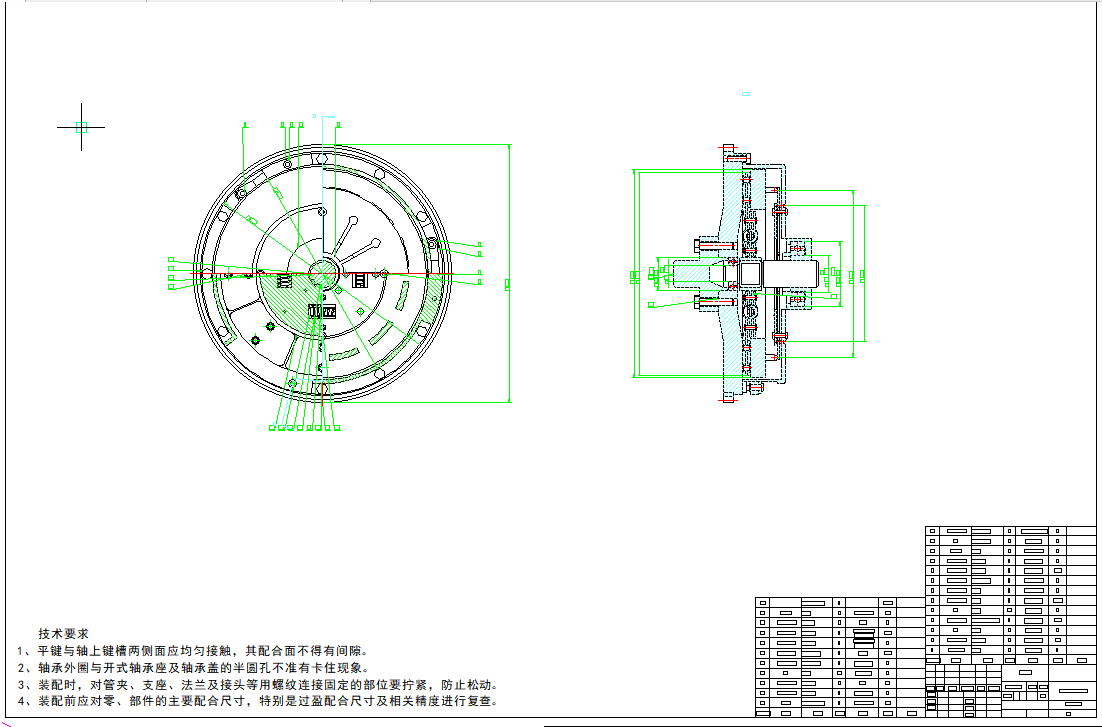Click the 技术要求 heading text
This screenshot has height=727, width=1102.
(63, 633)
